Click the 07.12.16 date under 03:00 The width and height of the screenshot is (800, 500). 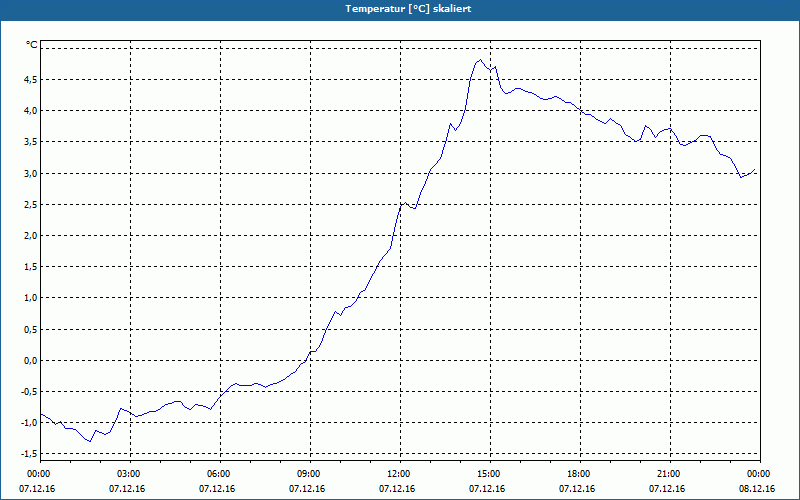pos(127,489)
